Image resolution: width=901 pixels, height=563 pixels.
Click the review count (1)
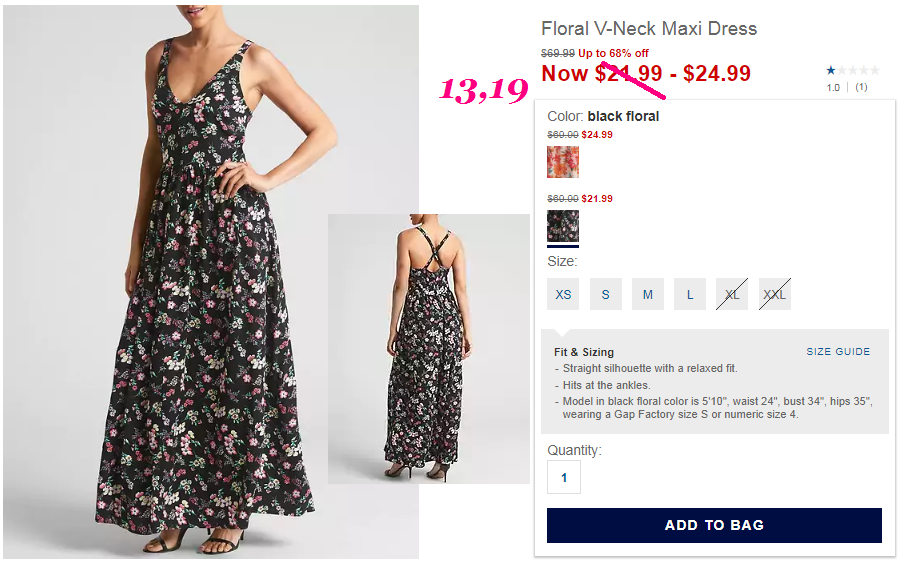tap(861, 87)
